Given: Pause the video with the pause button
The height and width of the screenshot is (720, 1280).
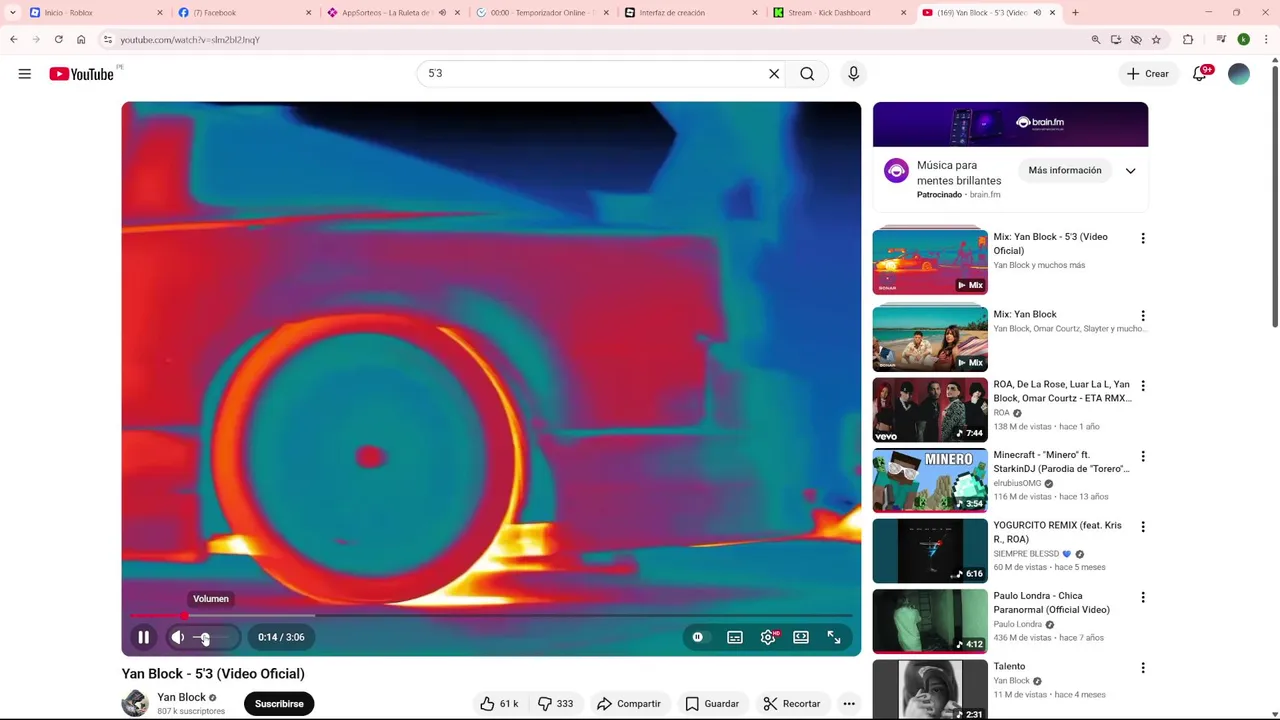Looking at the screenshot, I should [143, 637].
